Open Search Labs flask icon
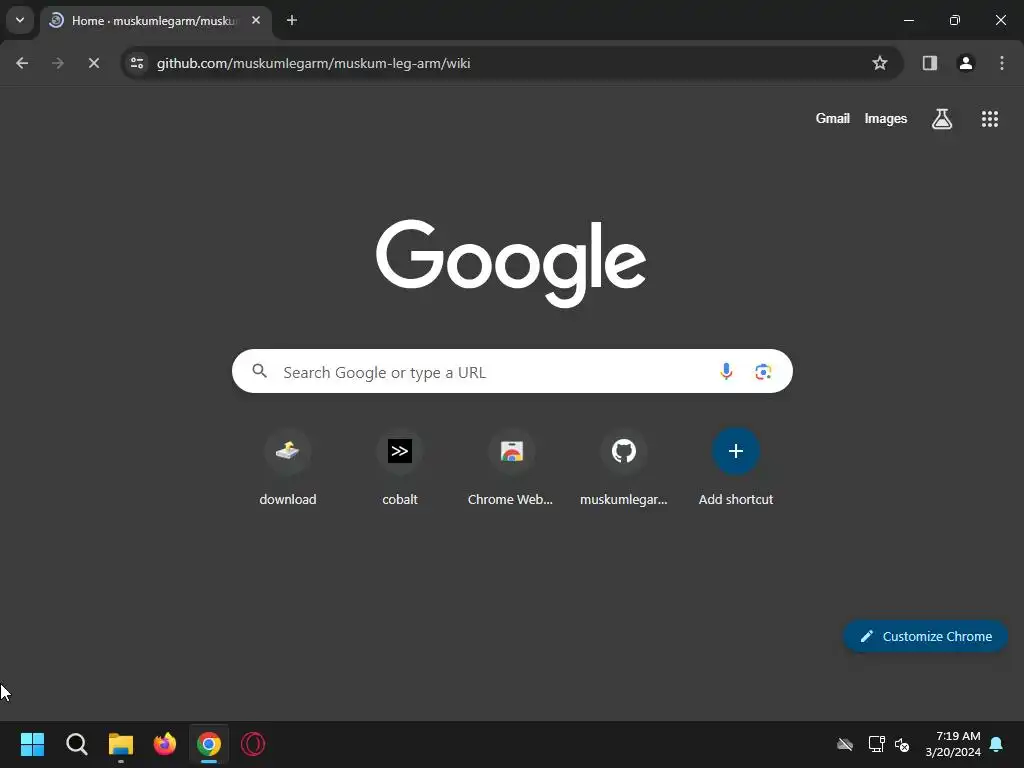Screen dimensions: 1024x768 point(942,119)
